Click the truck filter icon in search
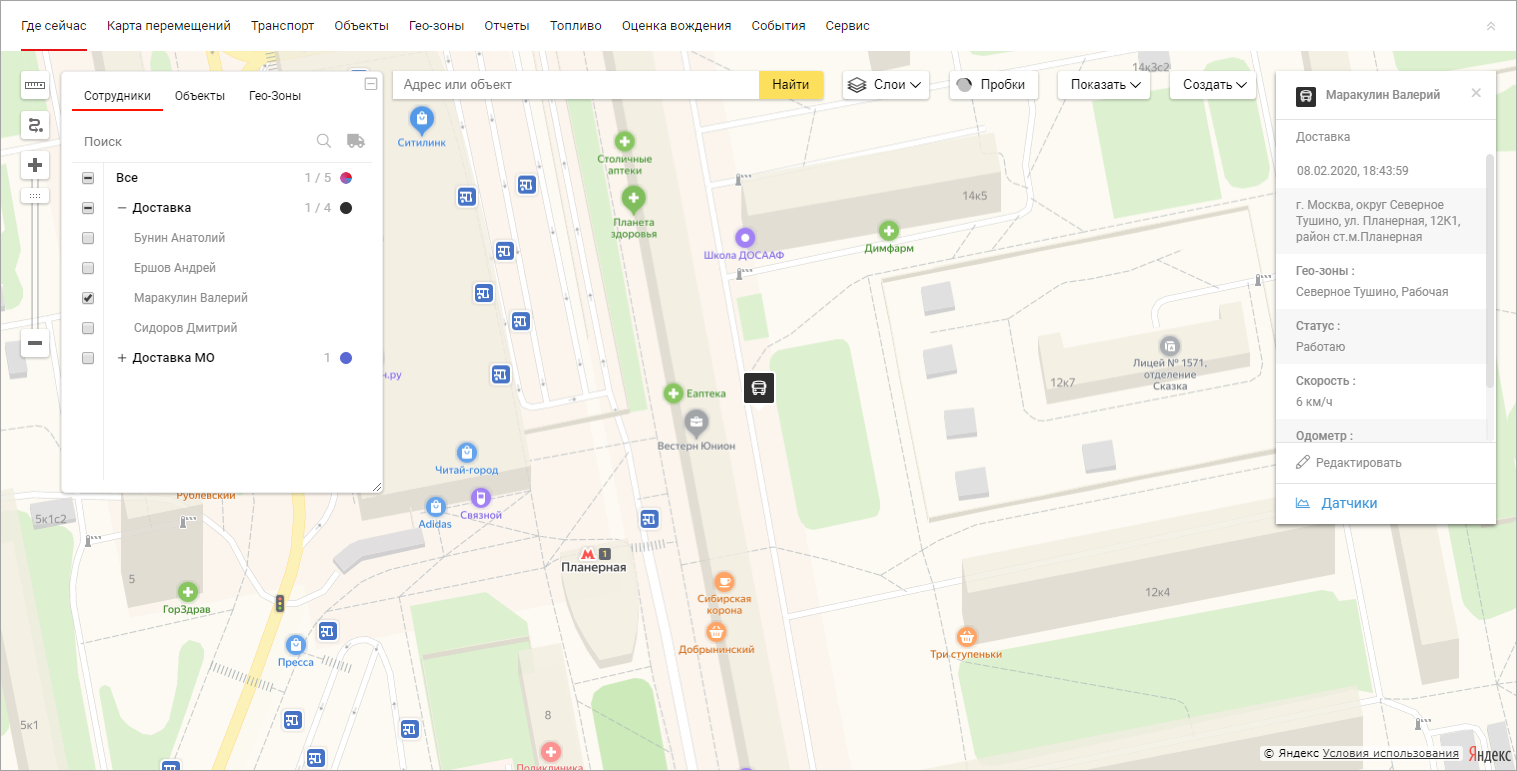Image resolution: width=1517 pixels, height=771 pixels. coord(356,141)
